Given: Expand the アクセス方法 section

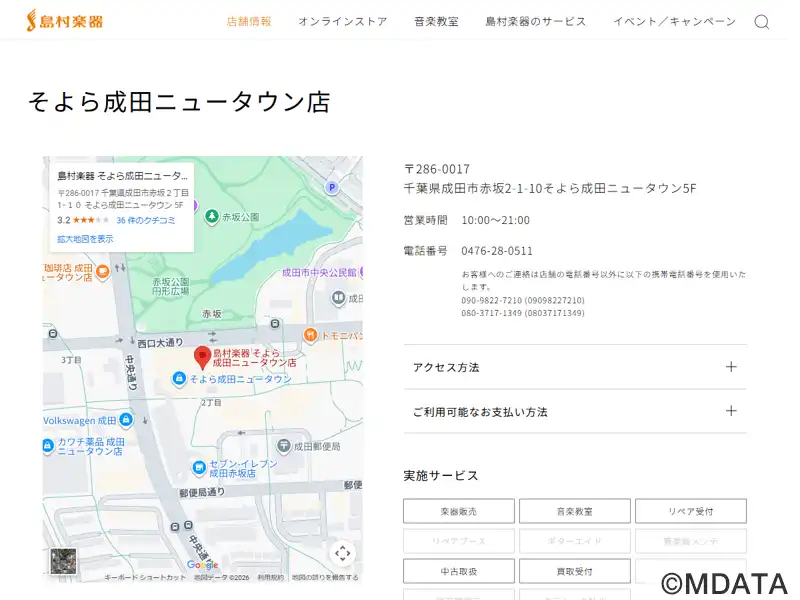Looking at the screenshot, I should [x=575, y=367].
